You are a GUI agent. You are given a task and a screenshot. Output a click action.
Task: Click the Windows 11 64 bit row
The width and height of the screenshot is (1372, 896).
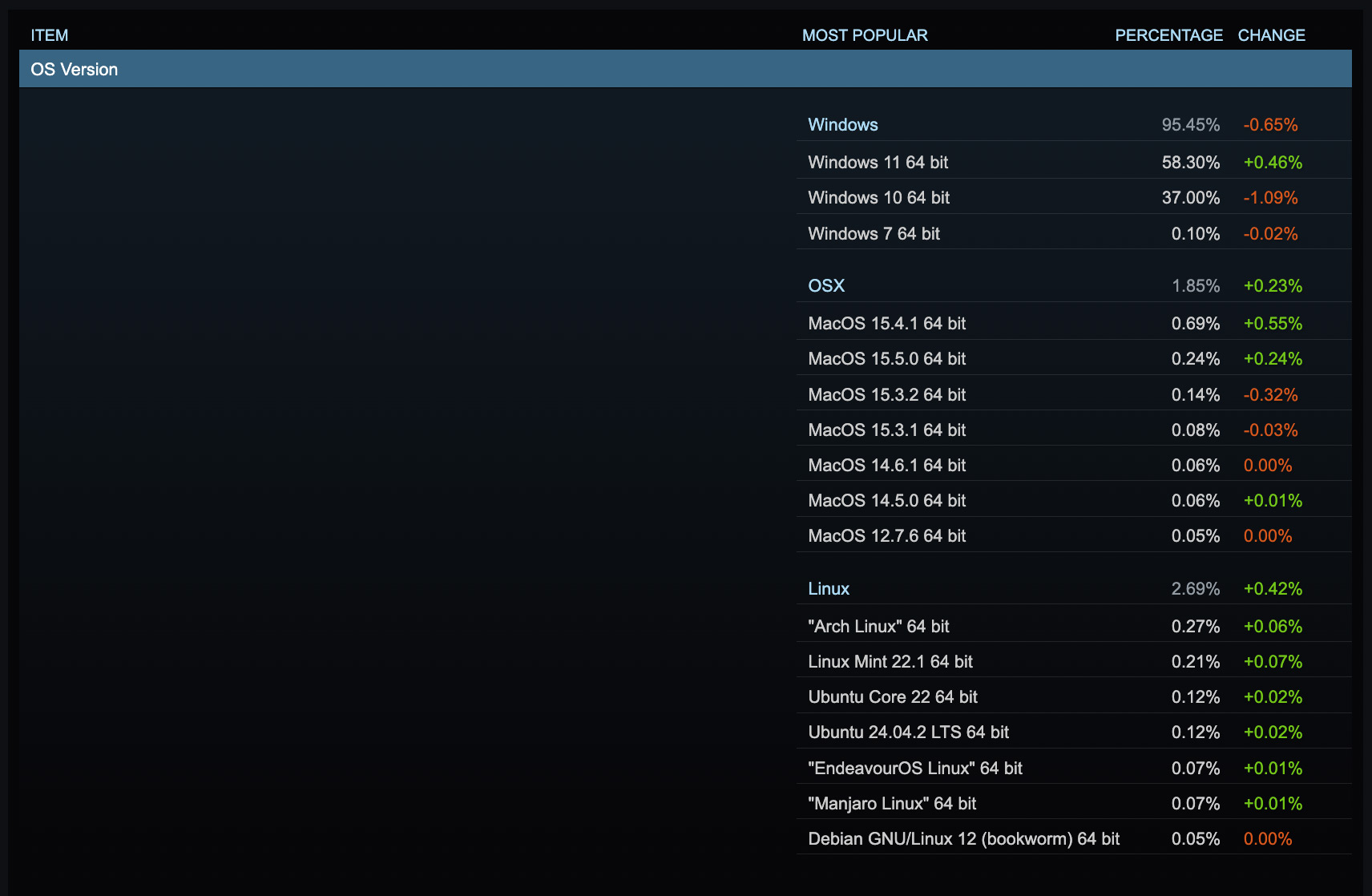pos(1074,163)
